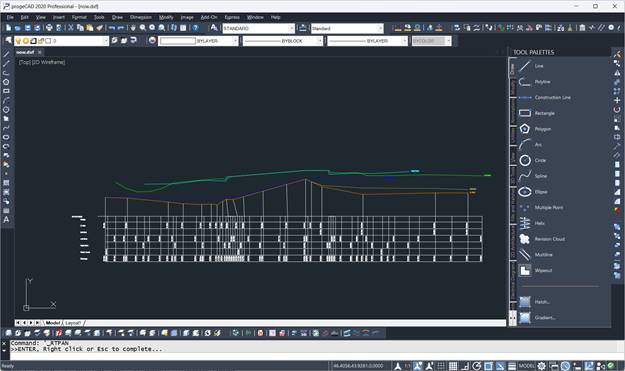Screen dimensions: 625x371
Task: Switch to the Layout1 tab
Action: 73,323
